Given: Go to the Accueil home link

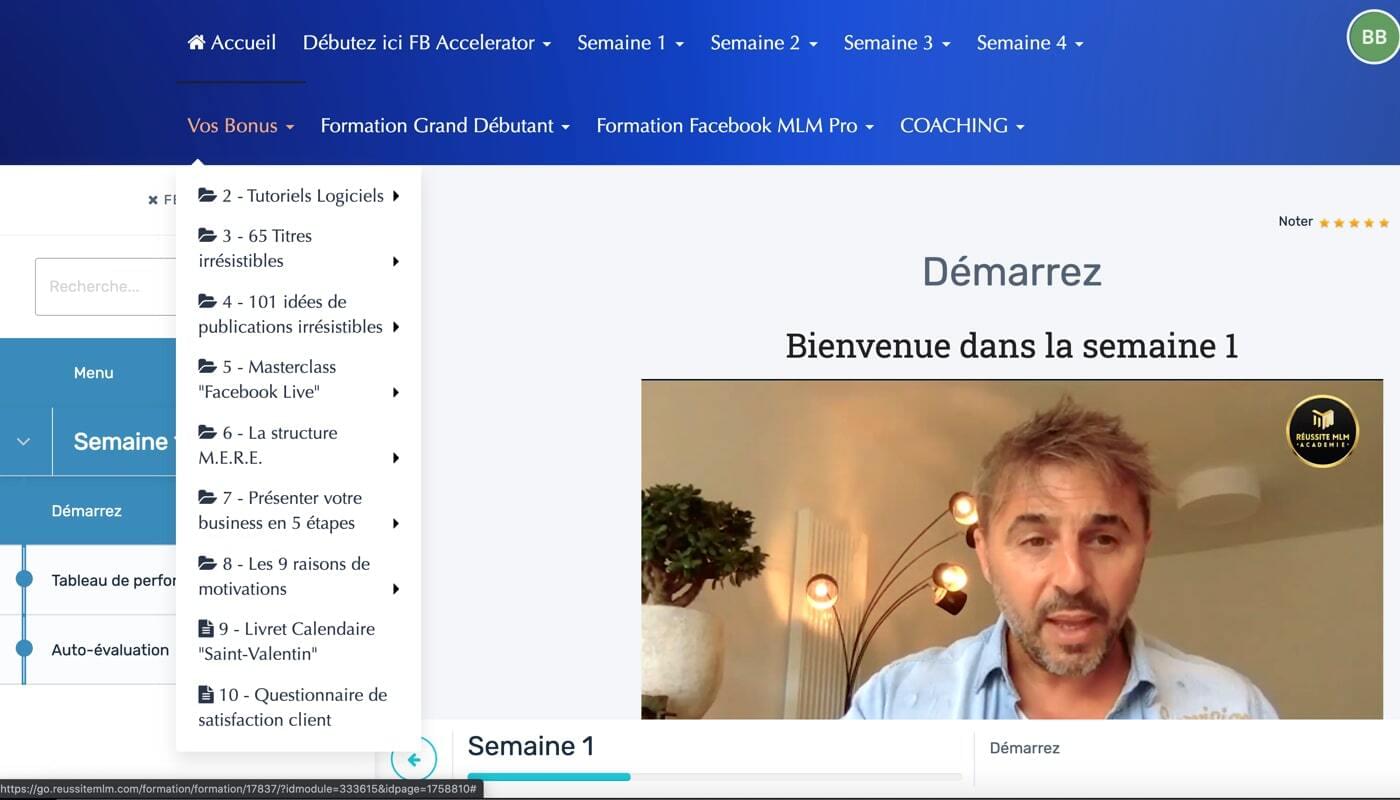Looking at the screenshot, I should (x=232, y=43).
